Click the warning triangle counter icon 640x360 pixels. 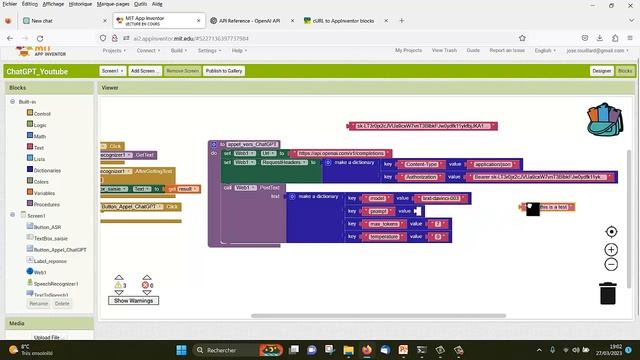[118, 285]
